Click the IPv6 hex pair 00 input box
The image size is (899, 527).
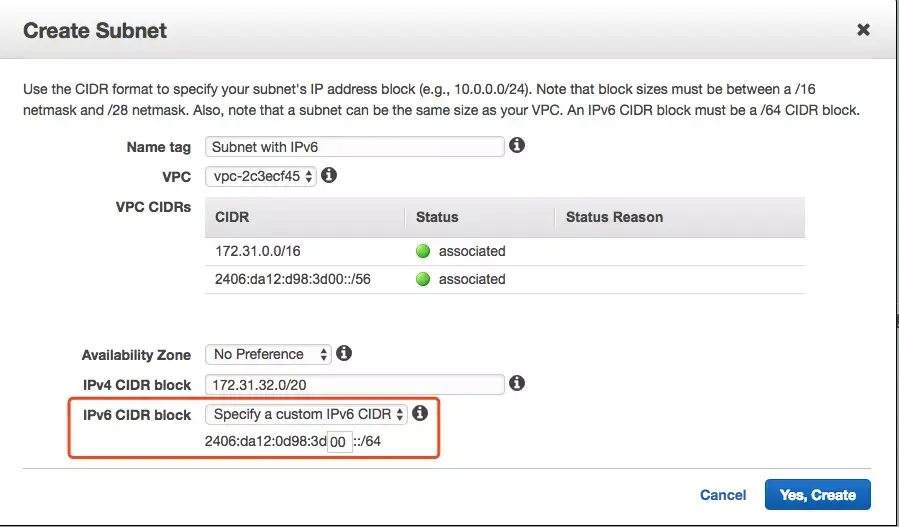pyautogui.click(x=339, y=442)
